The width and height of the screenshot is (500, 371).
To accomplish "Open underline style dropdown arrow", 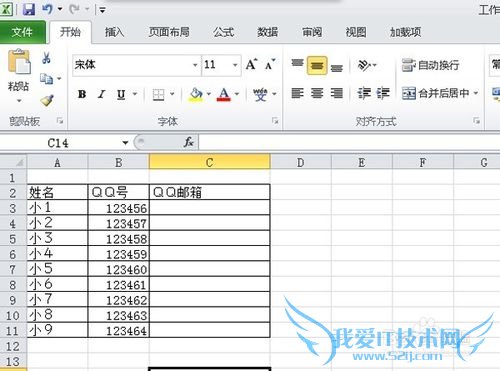I will pos(135,94).
